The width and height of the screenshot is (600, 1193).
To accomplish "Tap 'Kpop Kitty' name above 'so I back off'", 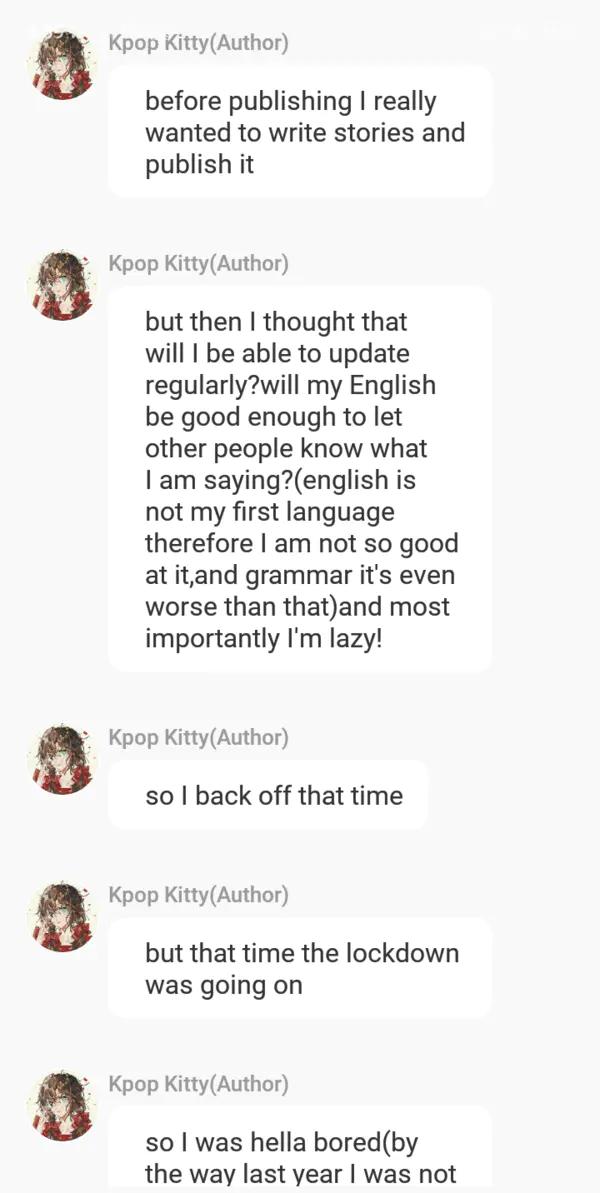I will [158, 738].
